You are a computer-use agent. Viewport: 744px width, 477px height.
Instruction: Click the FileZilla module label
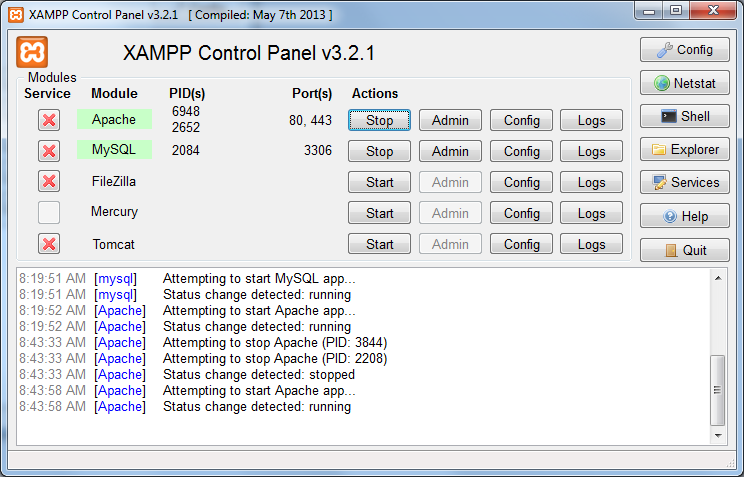click(x=114, y=181)
